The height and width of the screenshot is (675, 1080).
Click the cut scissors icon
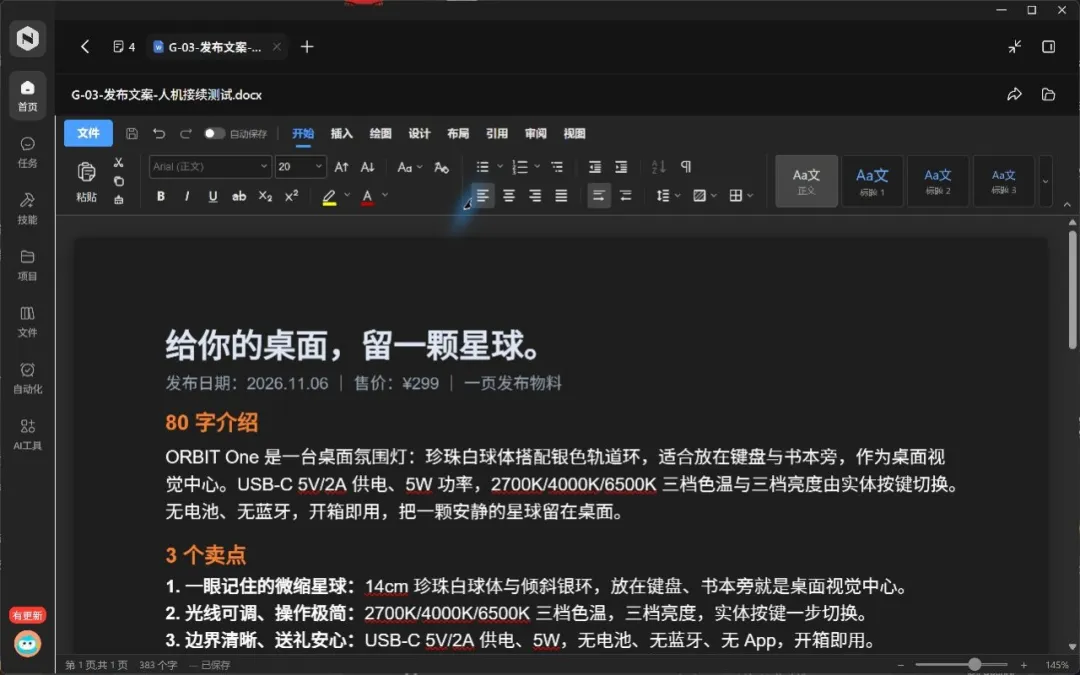118,163
